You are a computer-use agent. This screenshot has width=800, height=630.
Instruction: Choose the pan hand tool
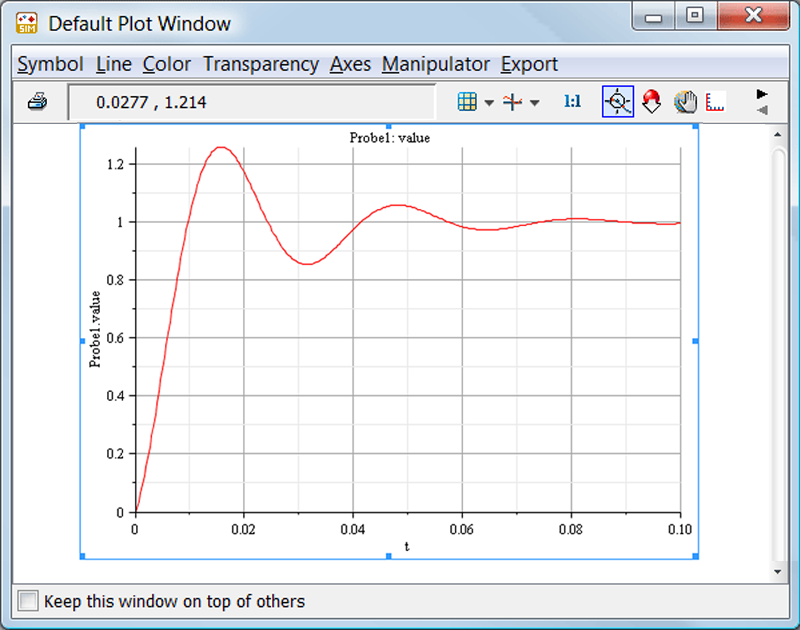coord(685,102)
